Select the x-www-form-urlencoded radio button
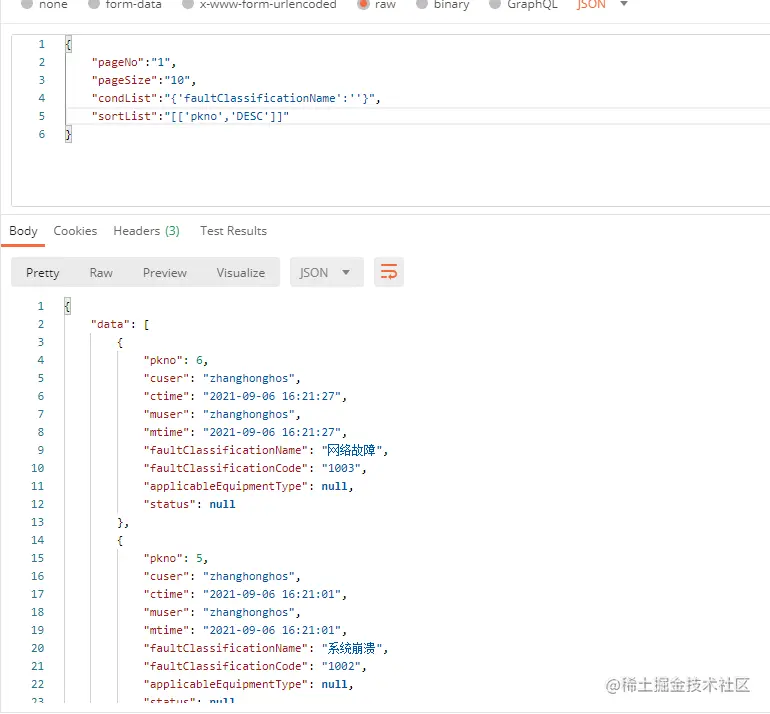Image resolution: width=770 pixels, height=714 pixels. coord(187,4)
